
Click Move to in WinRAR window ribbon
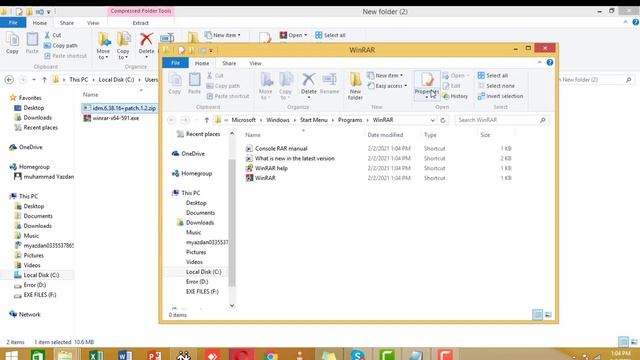point(266,86)
